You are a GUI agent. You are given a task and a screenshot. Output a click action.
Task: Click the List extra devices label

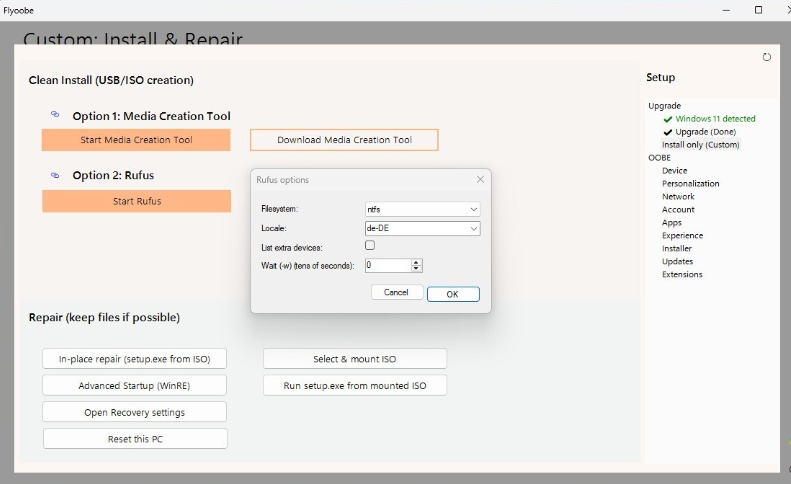(292, 248)
